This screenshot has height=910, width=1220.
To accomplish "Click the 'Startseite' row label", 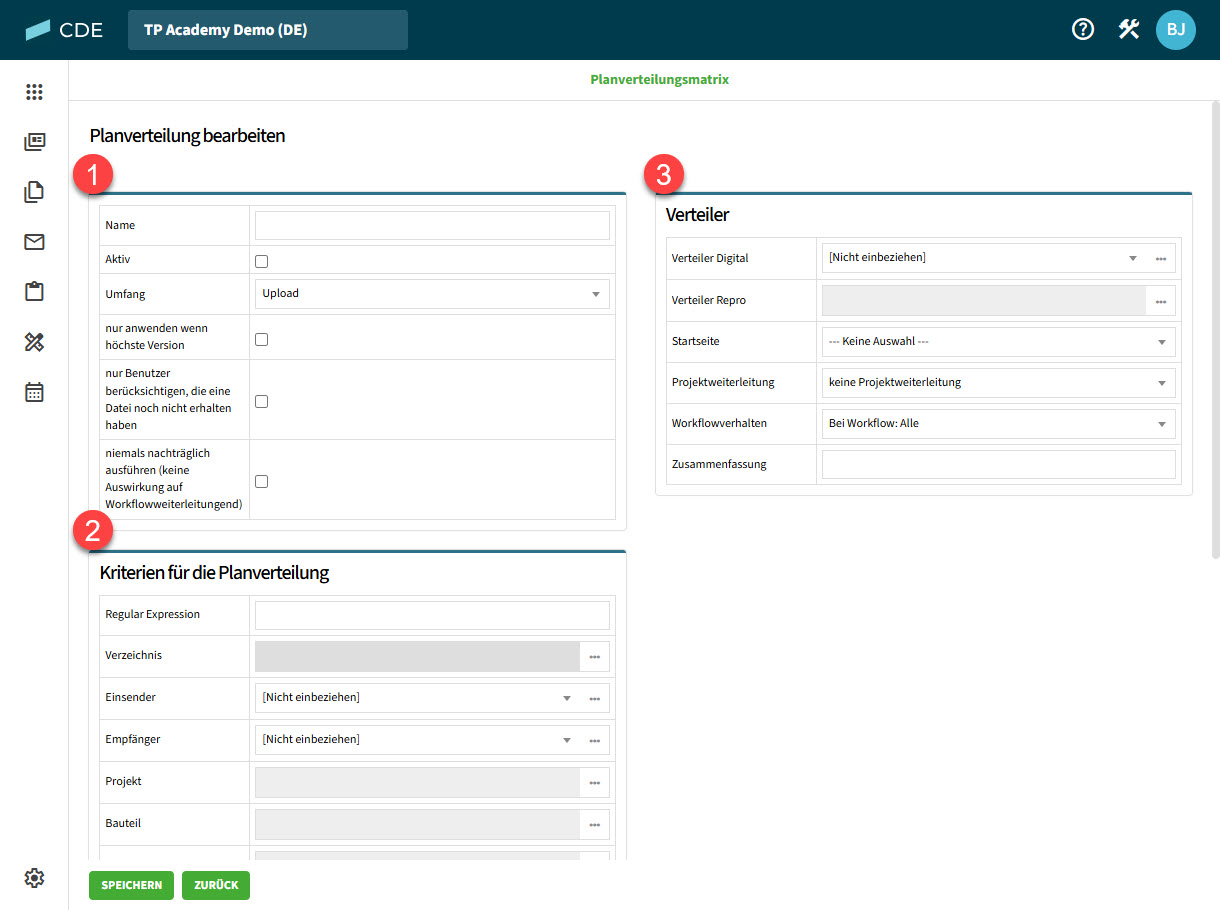I will point(695,342).
